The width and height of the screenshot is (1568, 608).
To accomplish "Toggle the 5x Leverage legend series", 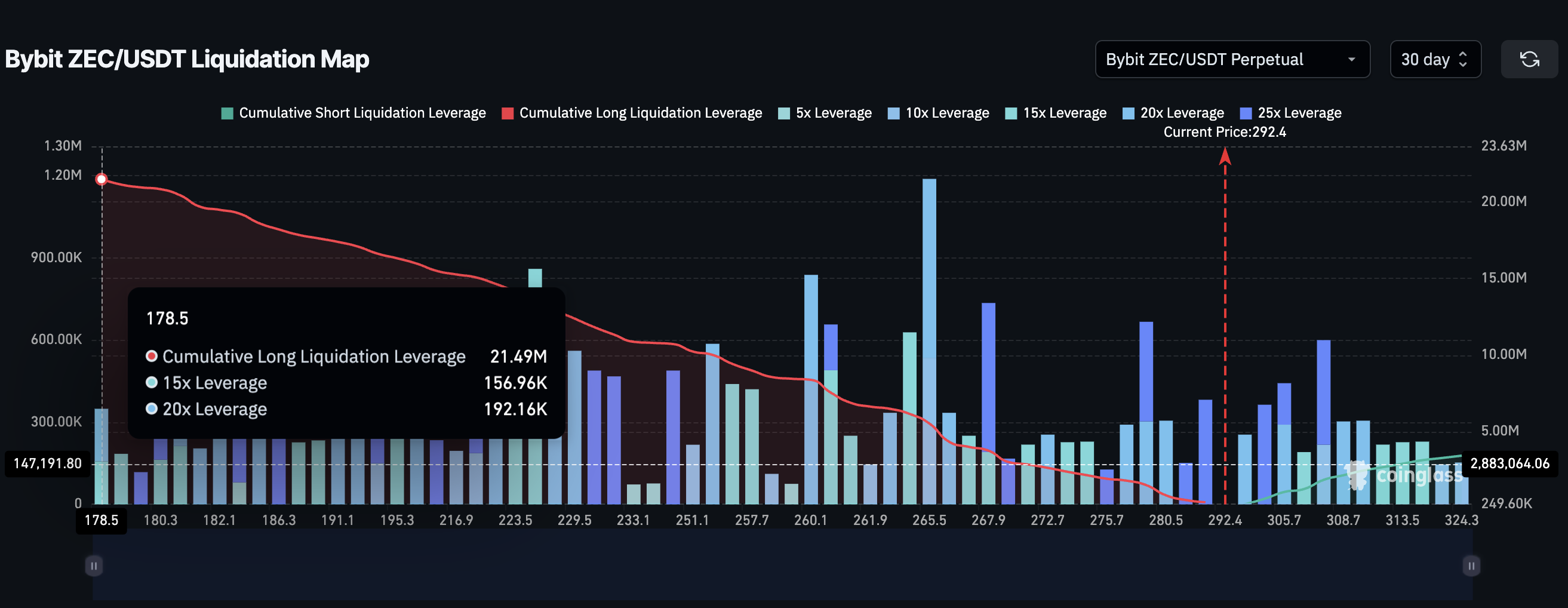I will 825,113.
